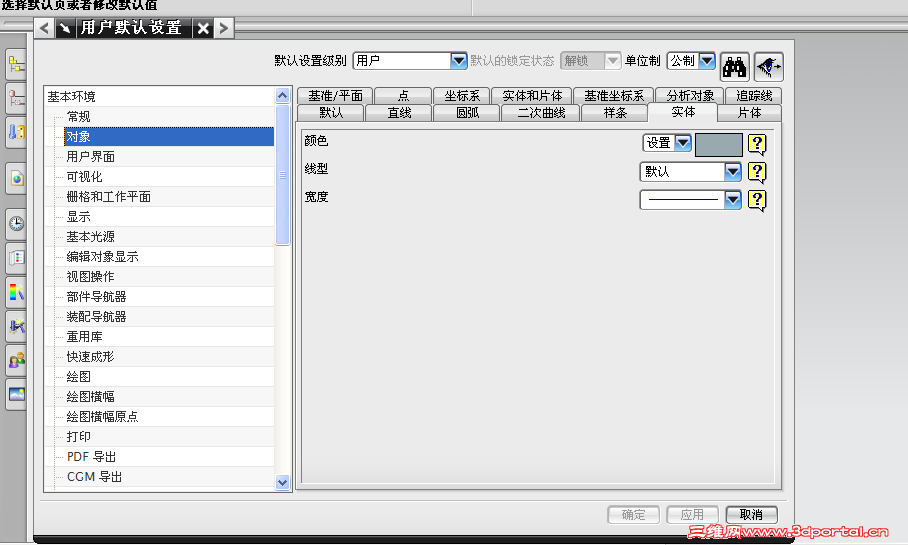Switch to the 基准/平面 tab
908x545 pixels.
(335, 96)
